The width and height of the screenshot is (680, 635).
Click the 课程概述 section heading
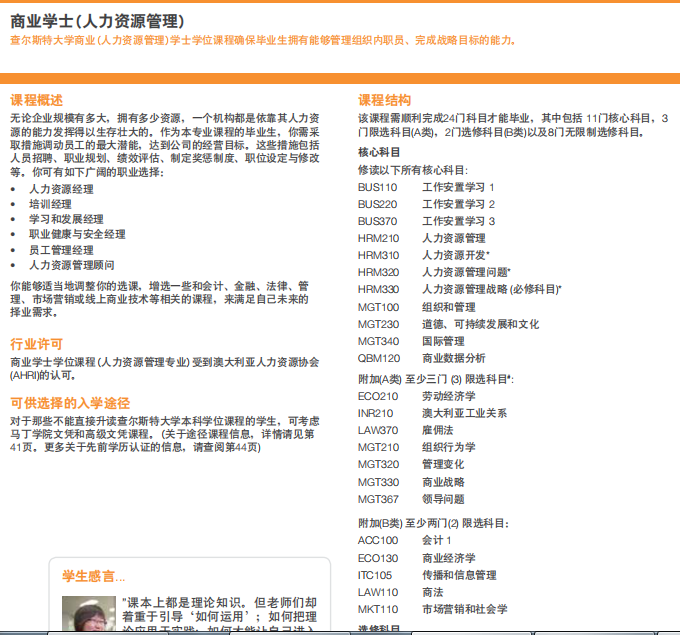click(x=36, y=100)
